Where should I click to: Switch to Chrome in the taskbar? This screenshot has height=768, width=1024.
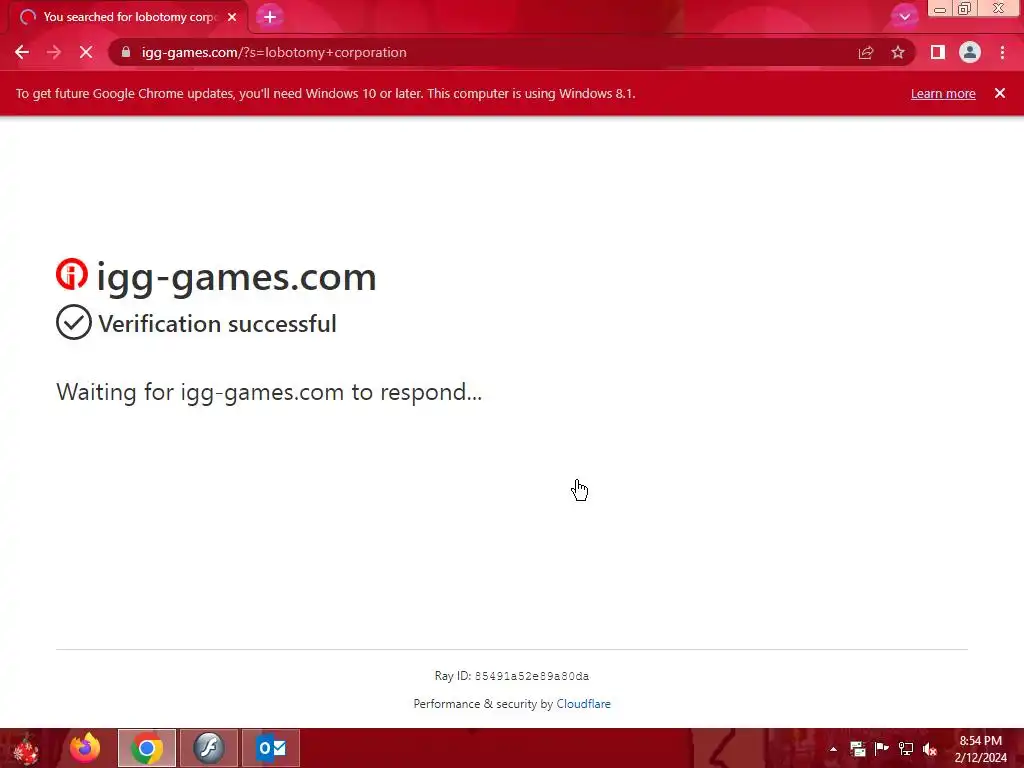(147, 748)
